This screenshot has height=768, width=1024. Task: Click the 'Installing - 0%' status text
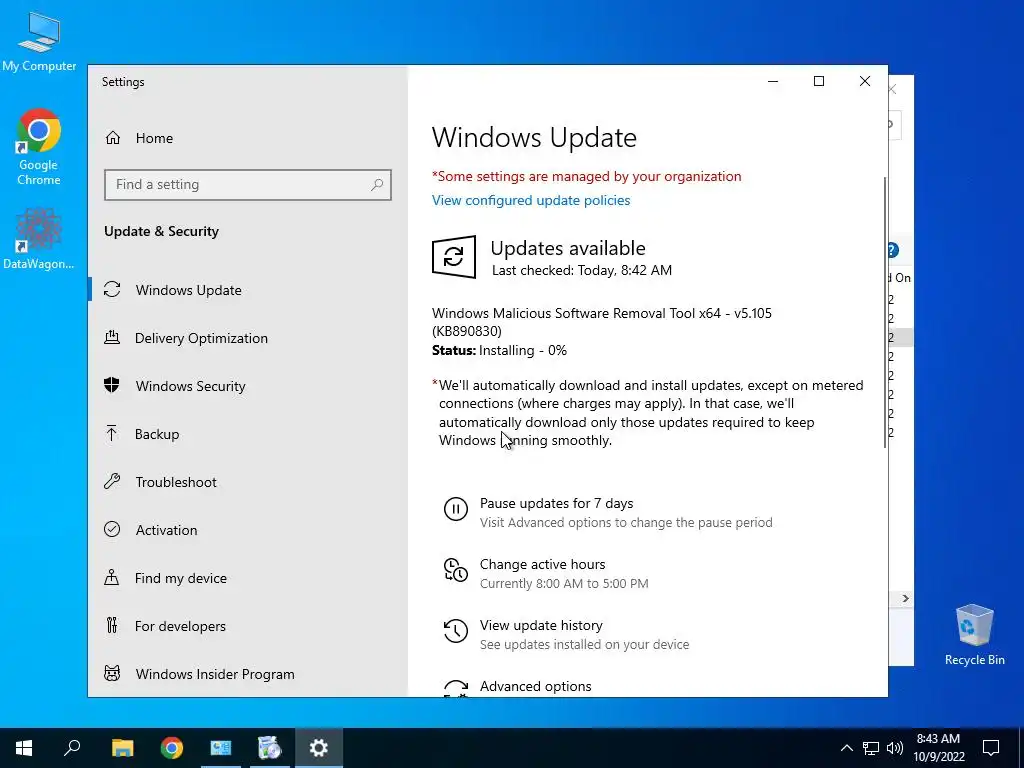pos(523,351)
